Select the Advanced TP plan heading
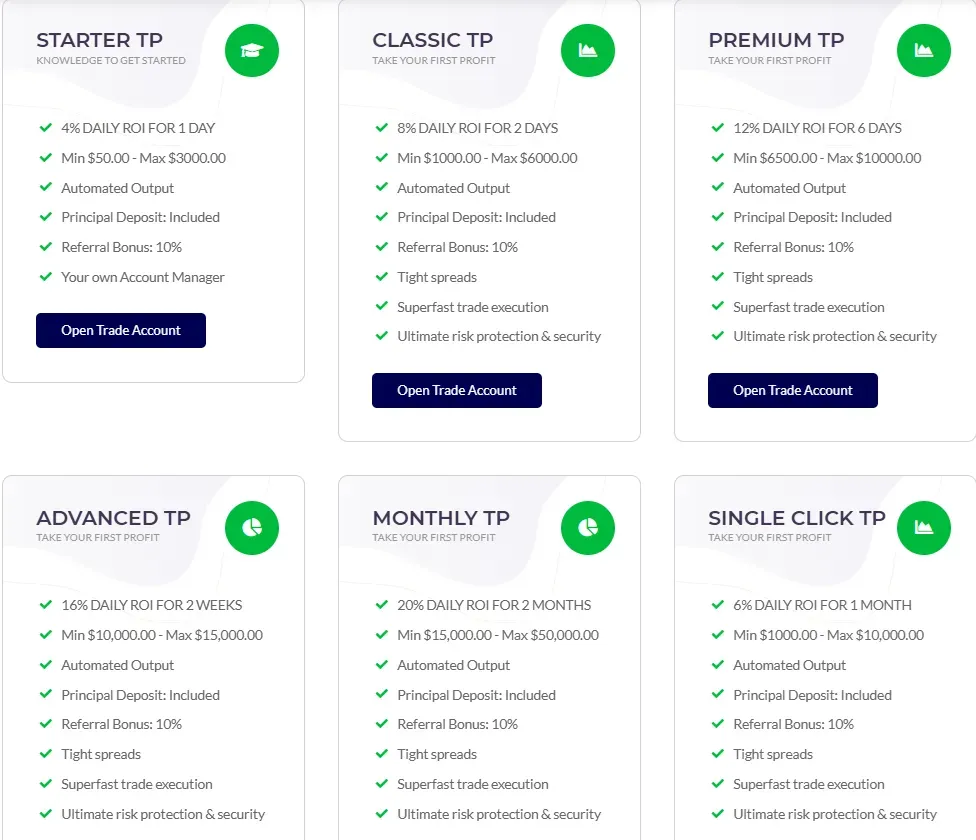The width and height of the screenshot is (976, 840). coord(113,518)
